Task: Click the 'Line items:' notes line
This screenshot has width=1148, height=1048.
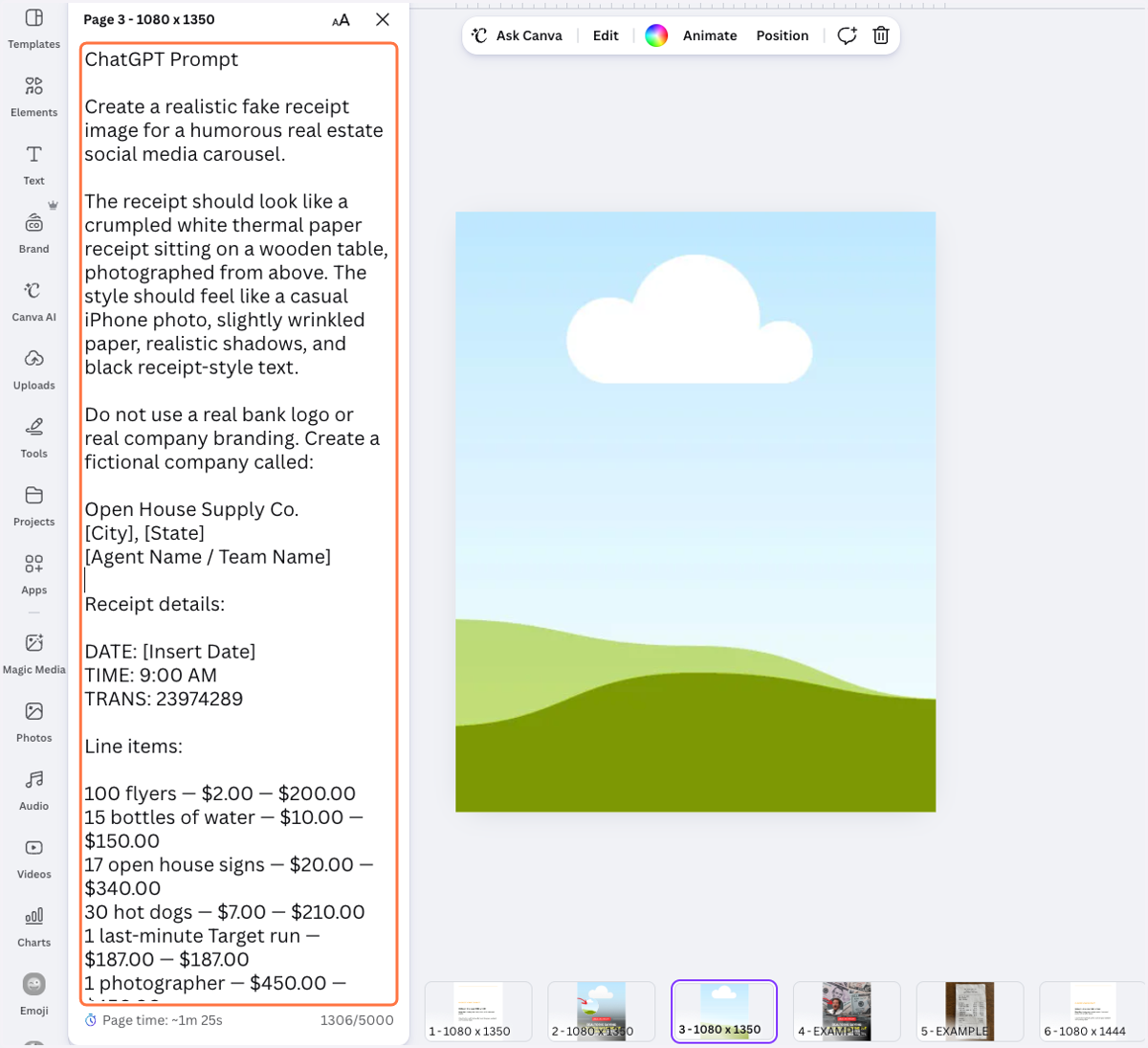Action: (x=133, y=747)
